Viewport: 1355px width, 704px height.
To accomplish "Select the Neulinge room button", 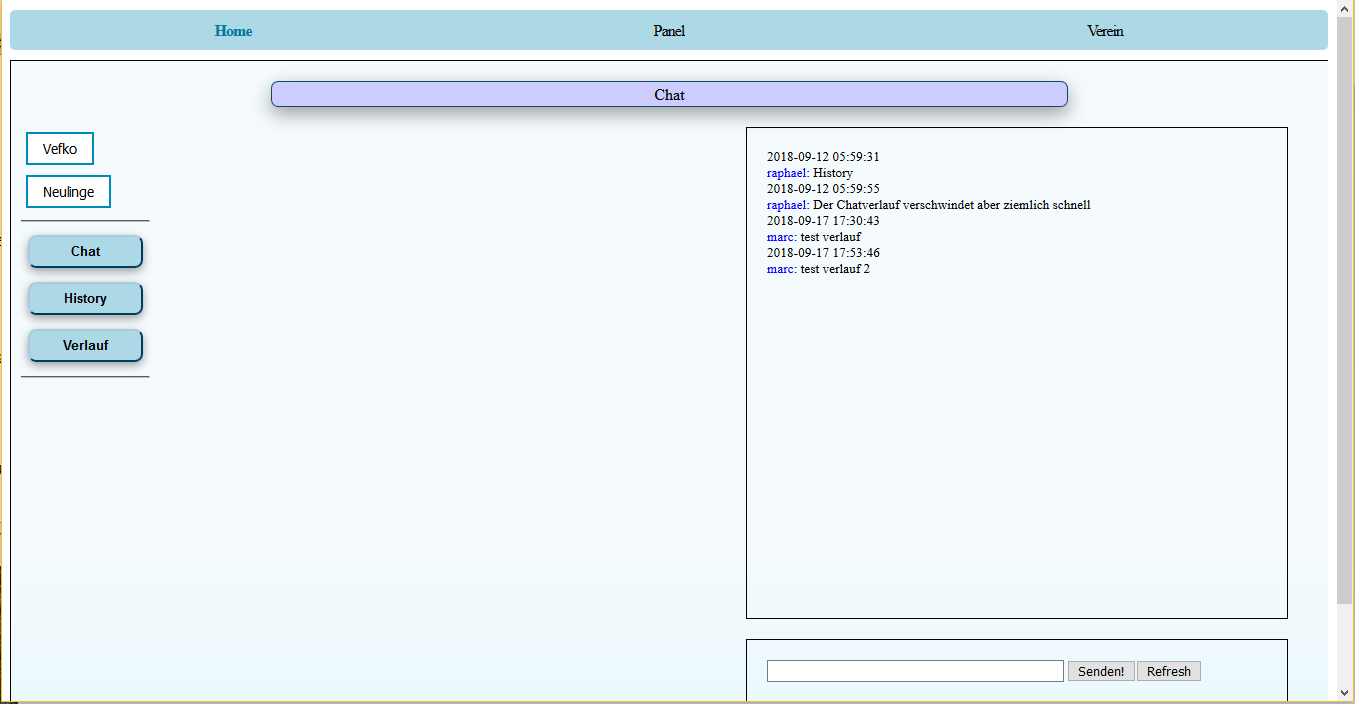I will click(68, 192).
